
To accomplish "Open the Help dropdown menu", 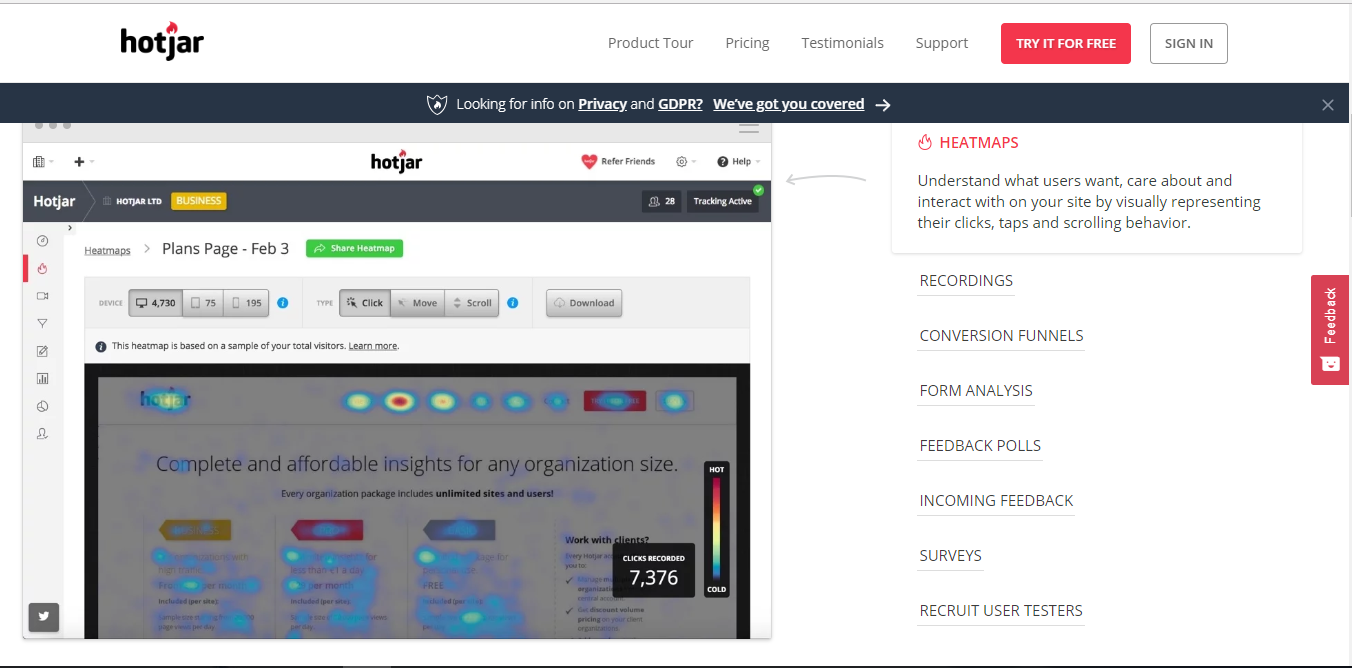I will point(738,161).
